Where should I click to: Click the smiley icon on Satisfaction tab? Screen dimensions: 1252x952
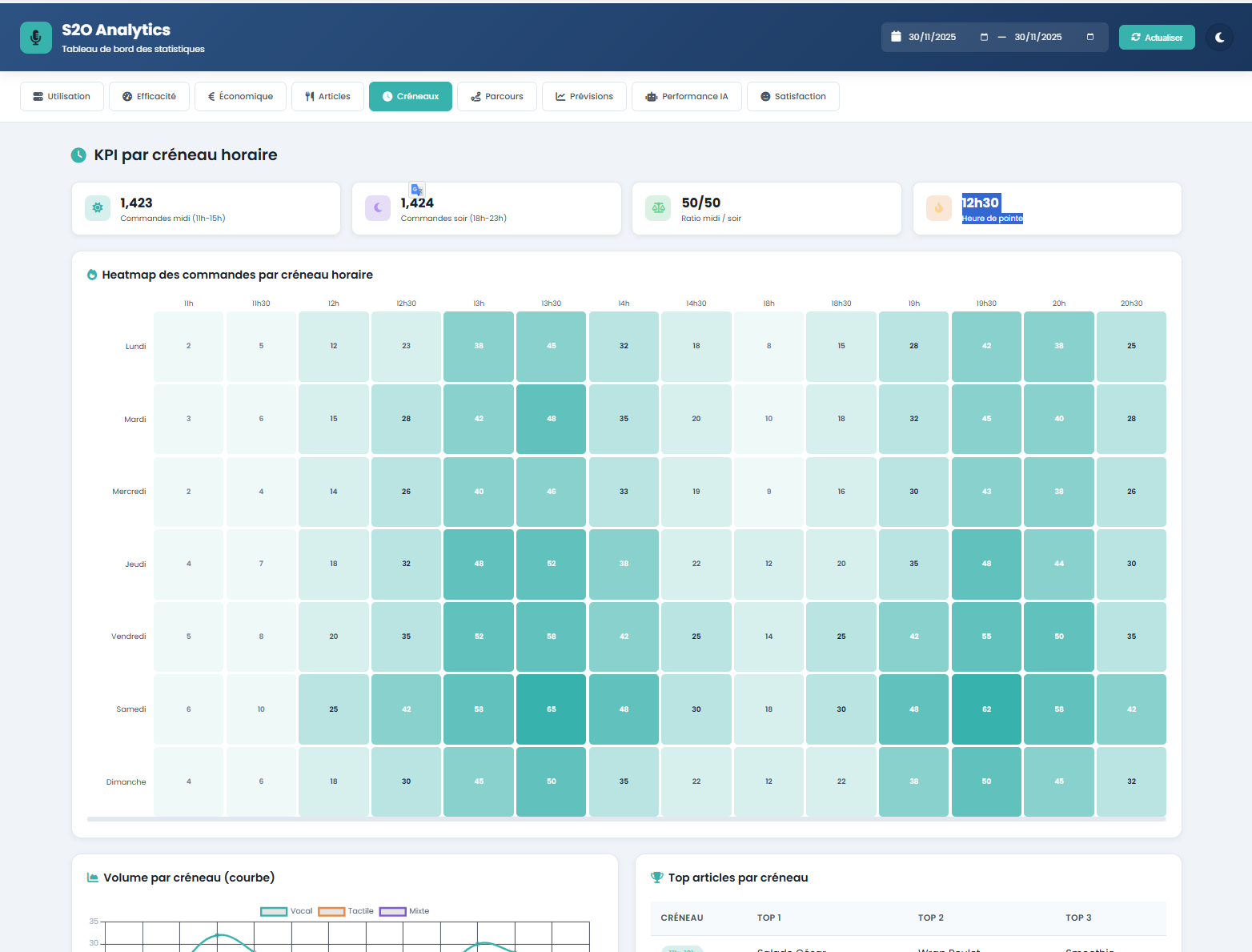[x=766, y=96]
